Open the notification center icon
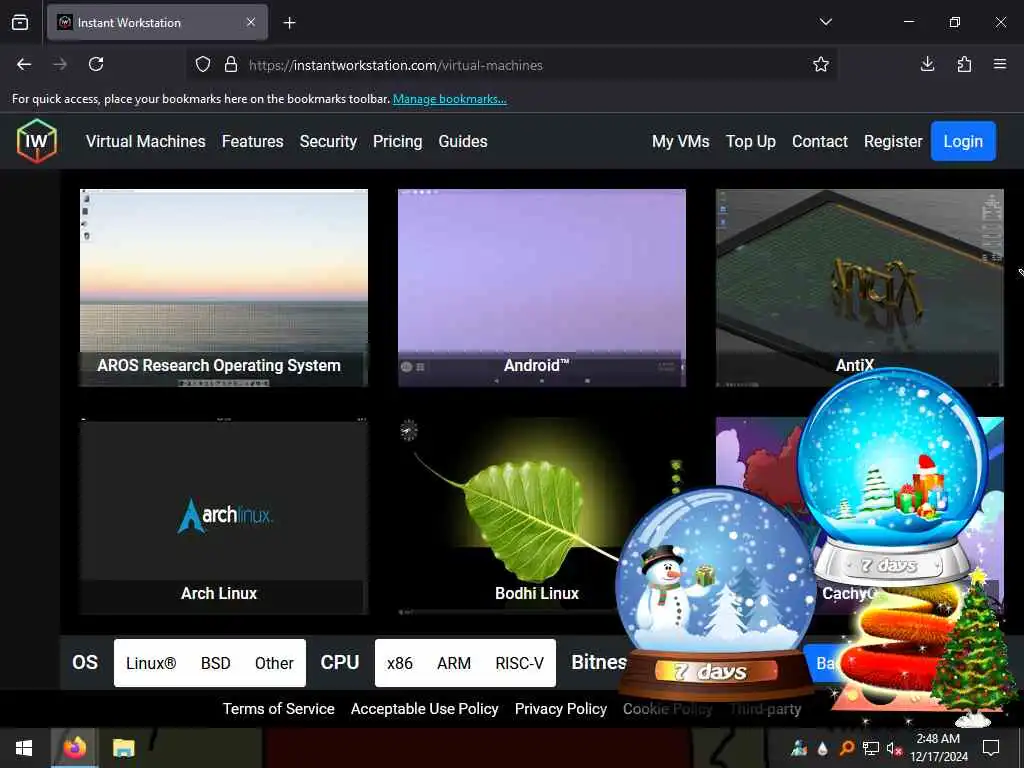The width and height of the screenshot is (1024, 768). pos(991,748)
